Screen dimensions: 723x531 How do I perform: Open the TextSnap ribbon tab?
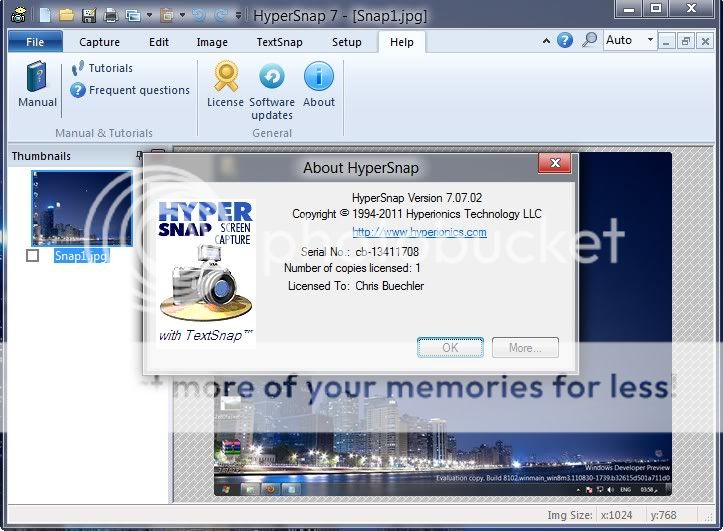[279, 42]
